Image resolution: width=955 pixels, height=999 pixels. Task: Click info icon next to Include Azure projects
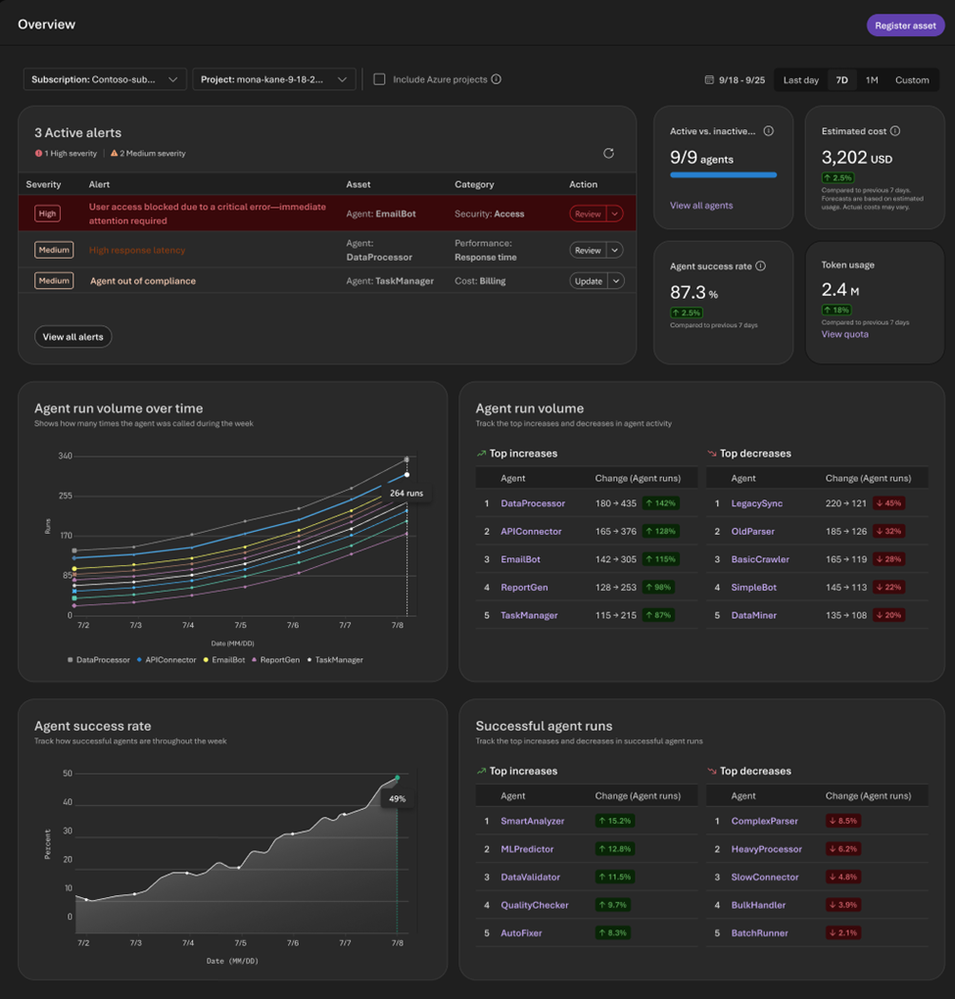(496, 79)
